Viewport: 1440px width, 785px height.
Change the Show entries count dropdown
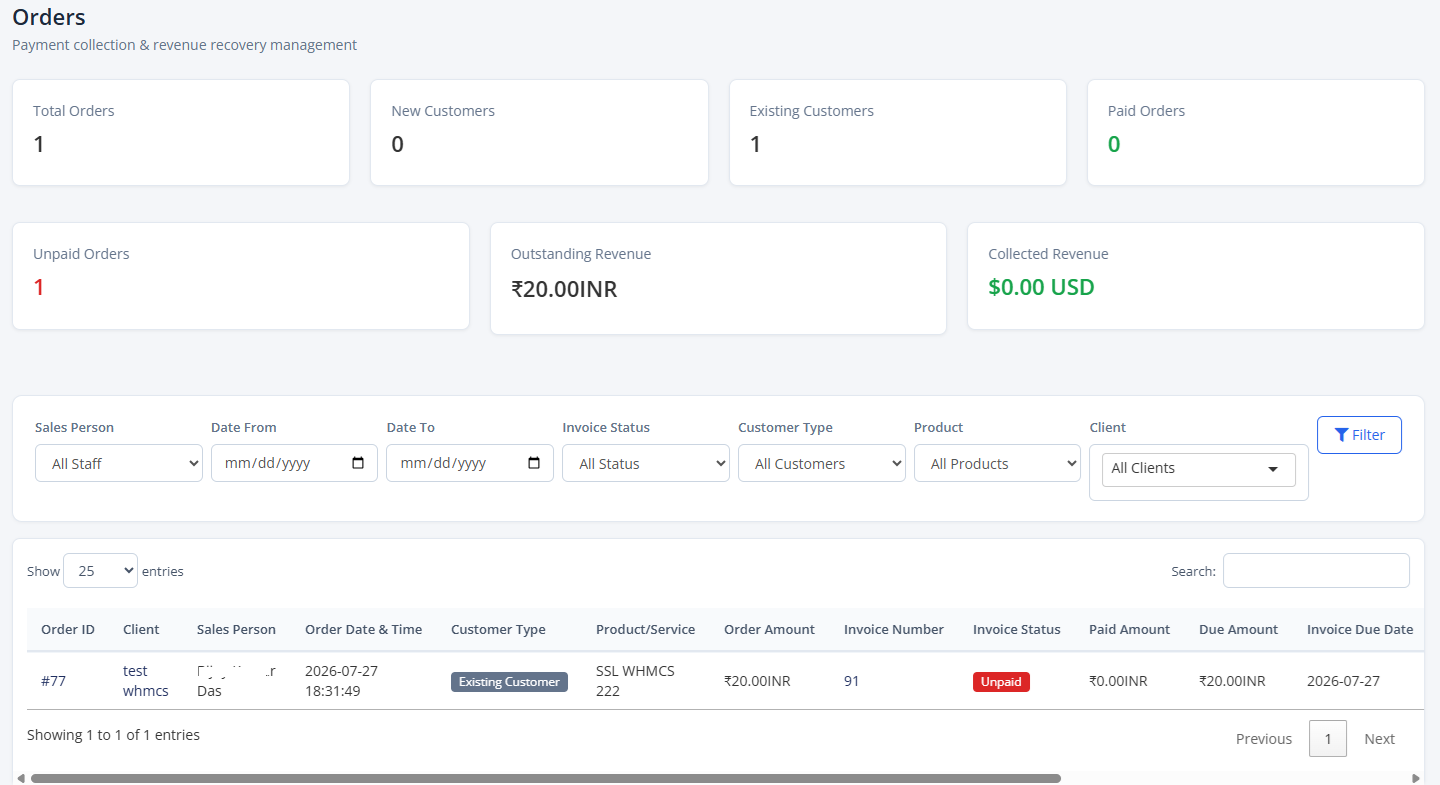pos(100,570)
